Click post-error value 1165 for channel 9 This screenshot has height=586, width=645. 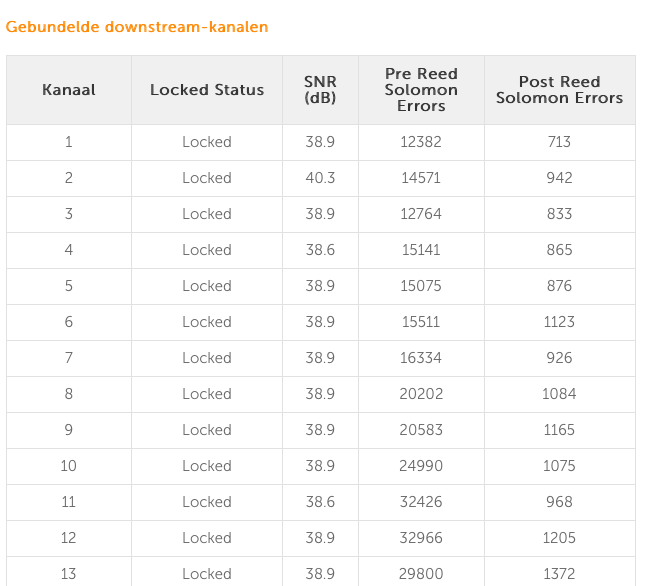coord(559,430)
